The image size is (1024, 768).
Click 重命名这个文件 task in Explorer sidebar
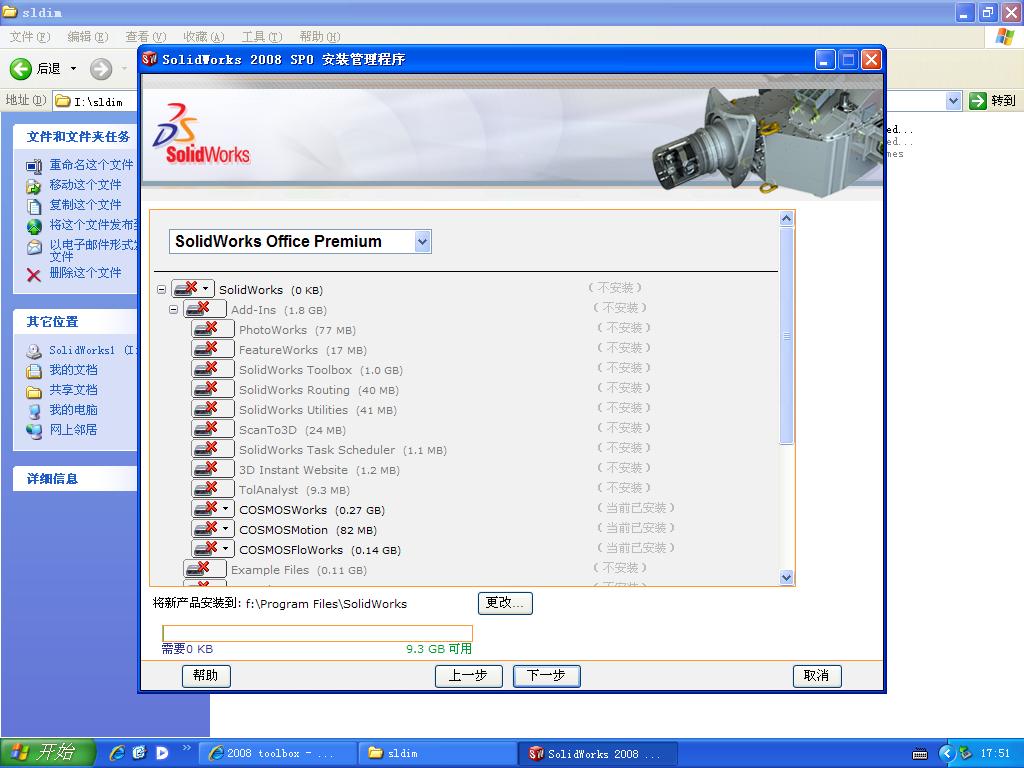pos(91,165)
